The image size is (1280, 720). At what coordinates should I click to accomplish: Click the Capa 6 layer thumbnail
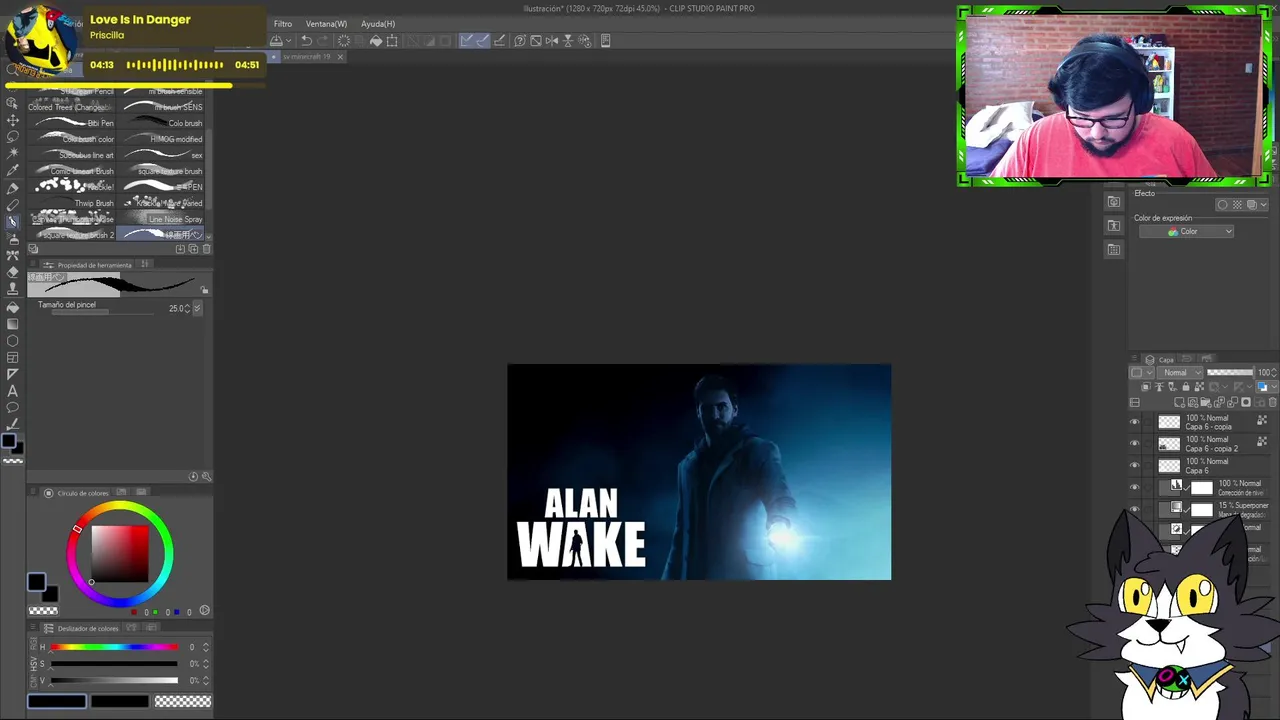point(1169,466)
